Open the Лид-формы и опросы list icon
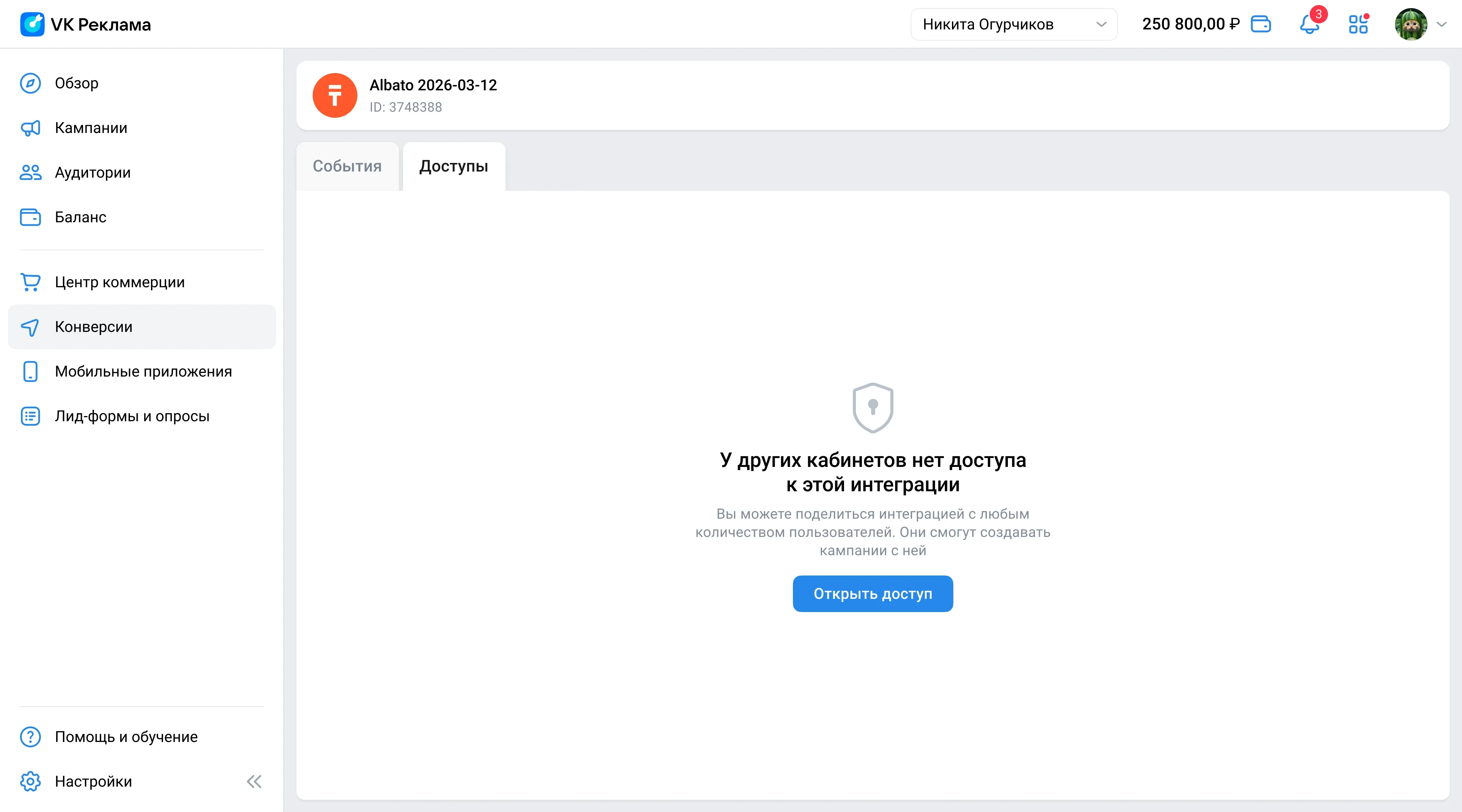 coord(31,416)
